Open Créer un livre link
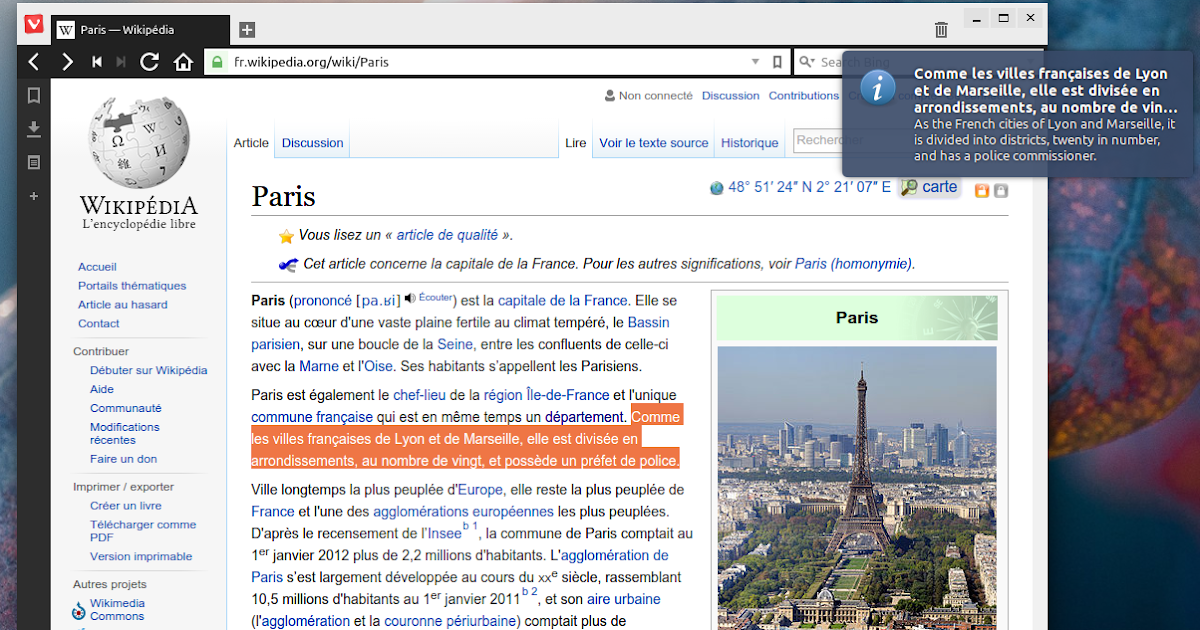 click(126, 506)
